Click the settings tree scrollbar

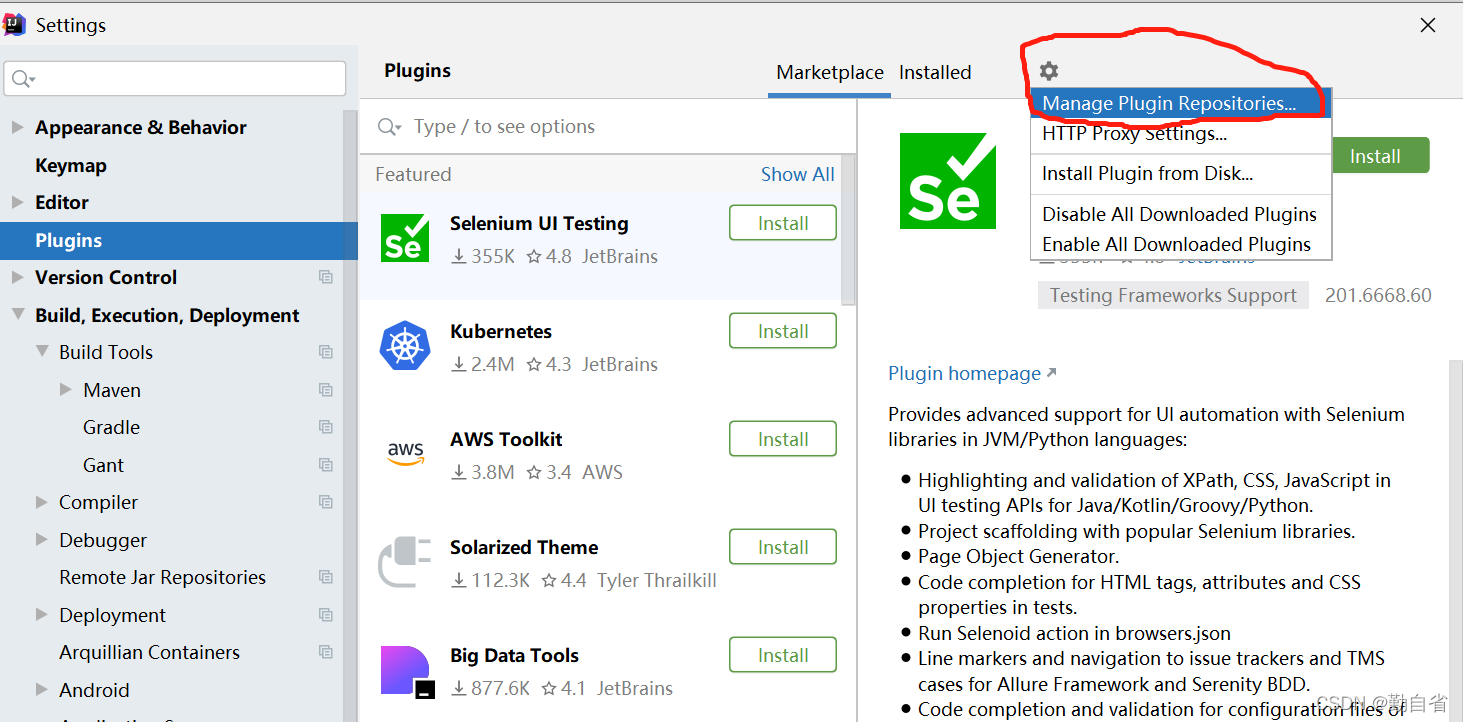coord(350,415)
